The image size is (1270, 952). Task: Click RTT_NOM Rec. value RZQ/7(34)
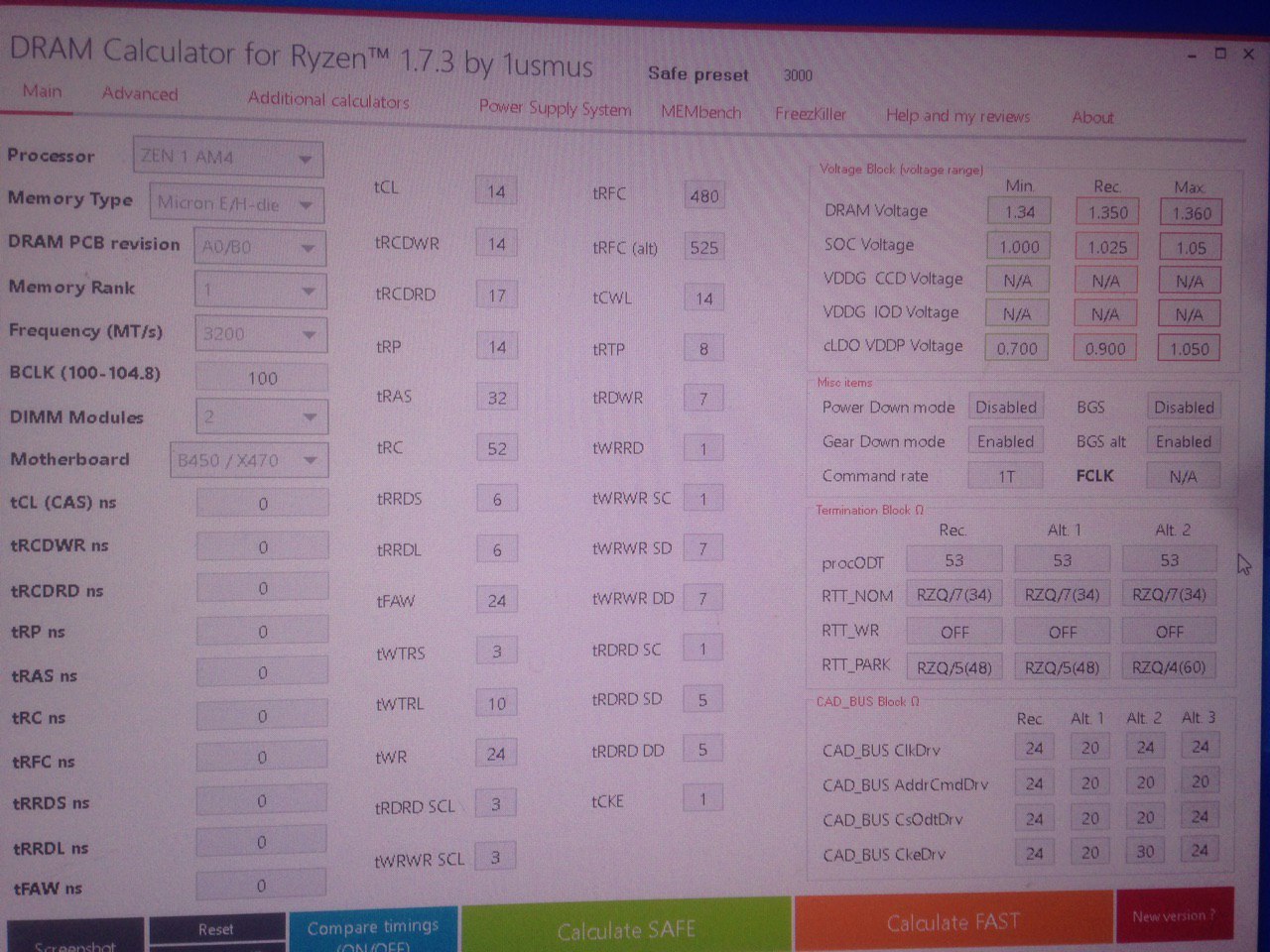click(x=953, y=595)
